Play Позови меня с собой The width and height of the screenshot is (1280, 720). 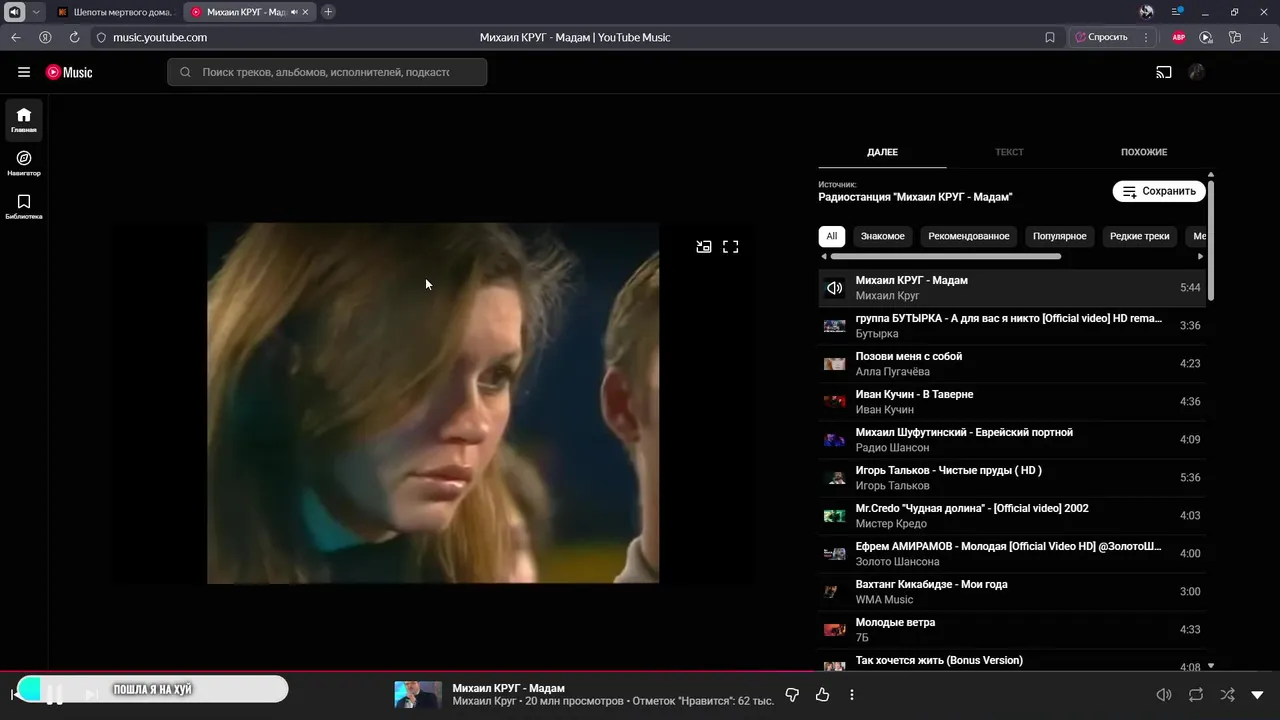click(x=1012, y=363)
